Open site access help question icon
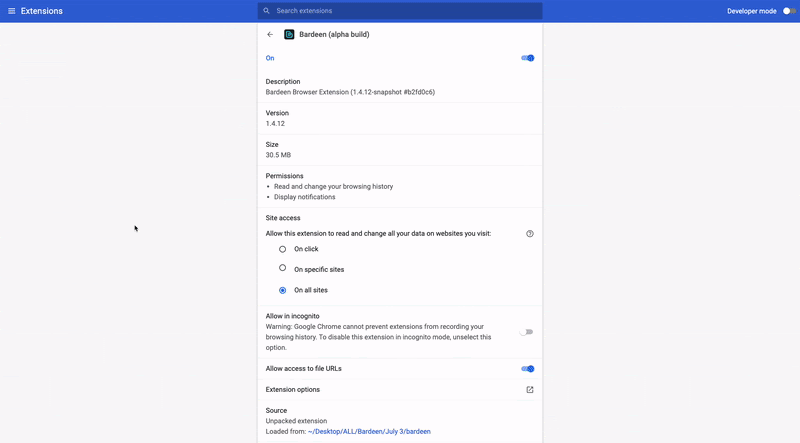 tap(530, 234)
